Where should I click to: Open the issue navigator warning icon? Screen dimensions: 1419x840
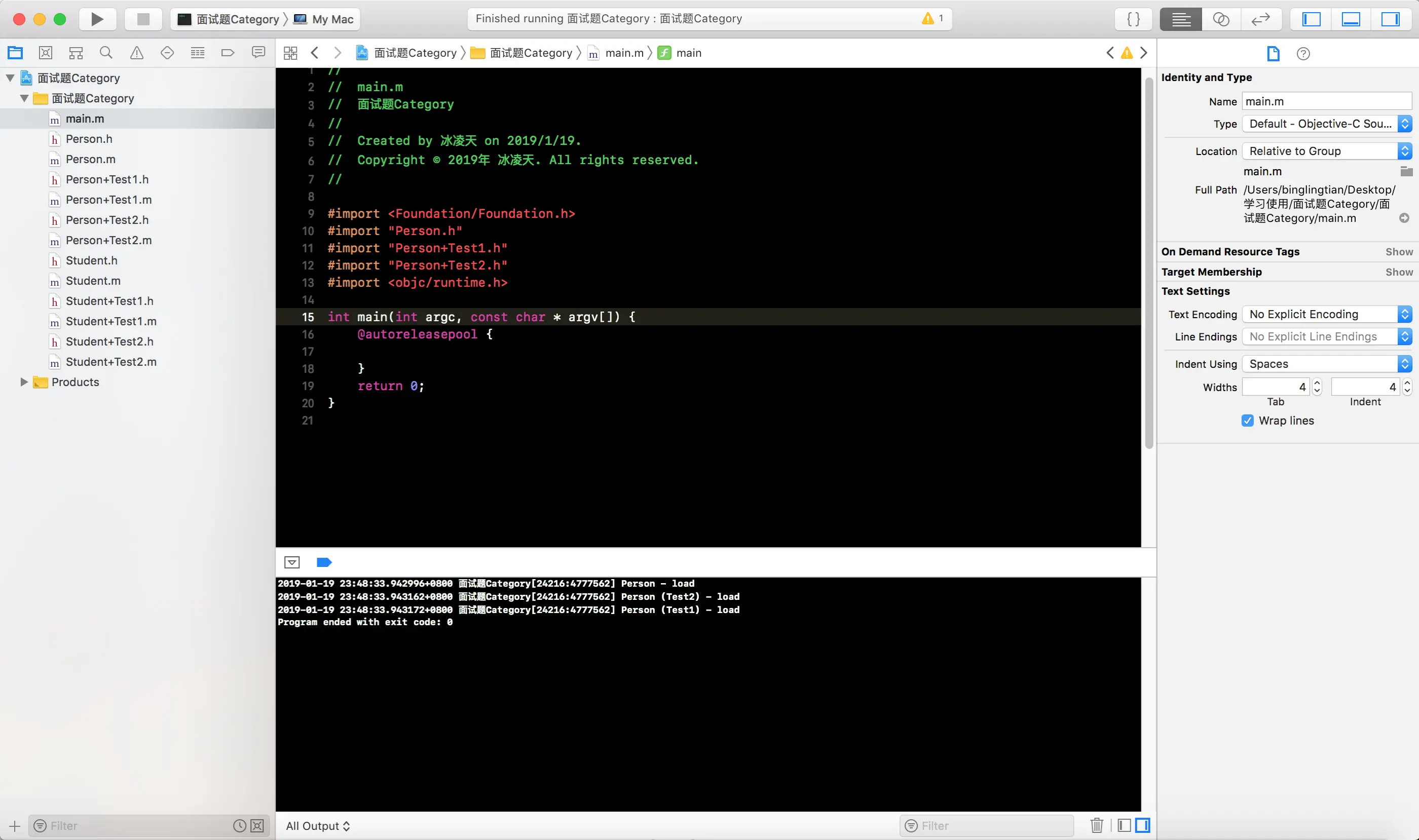(136, 53)
